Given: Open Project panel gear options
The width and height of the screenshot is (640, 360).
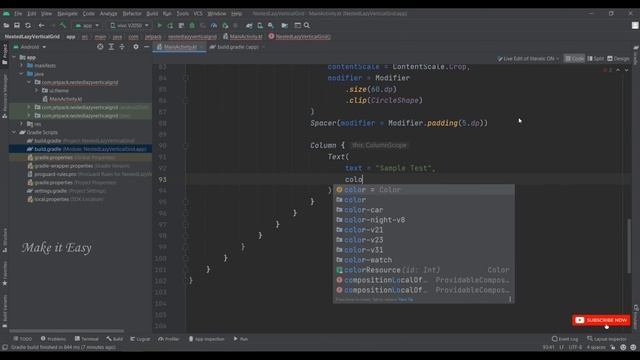Looking at the screenshot, I should 136,47.
